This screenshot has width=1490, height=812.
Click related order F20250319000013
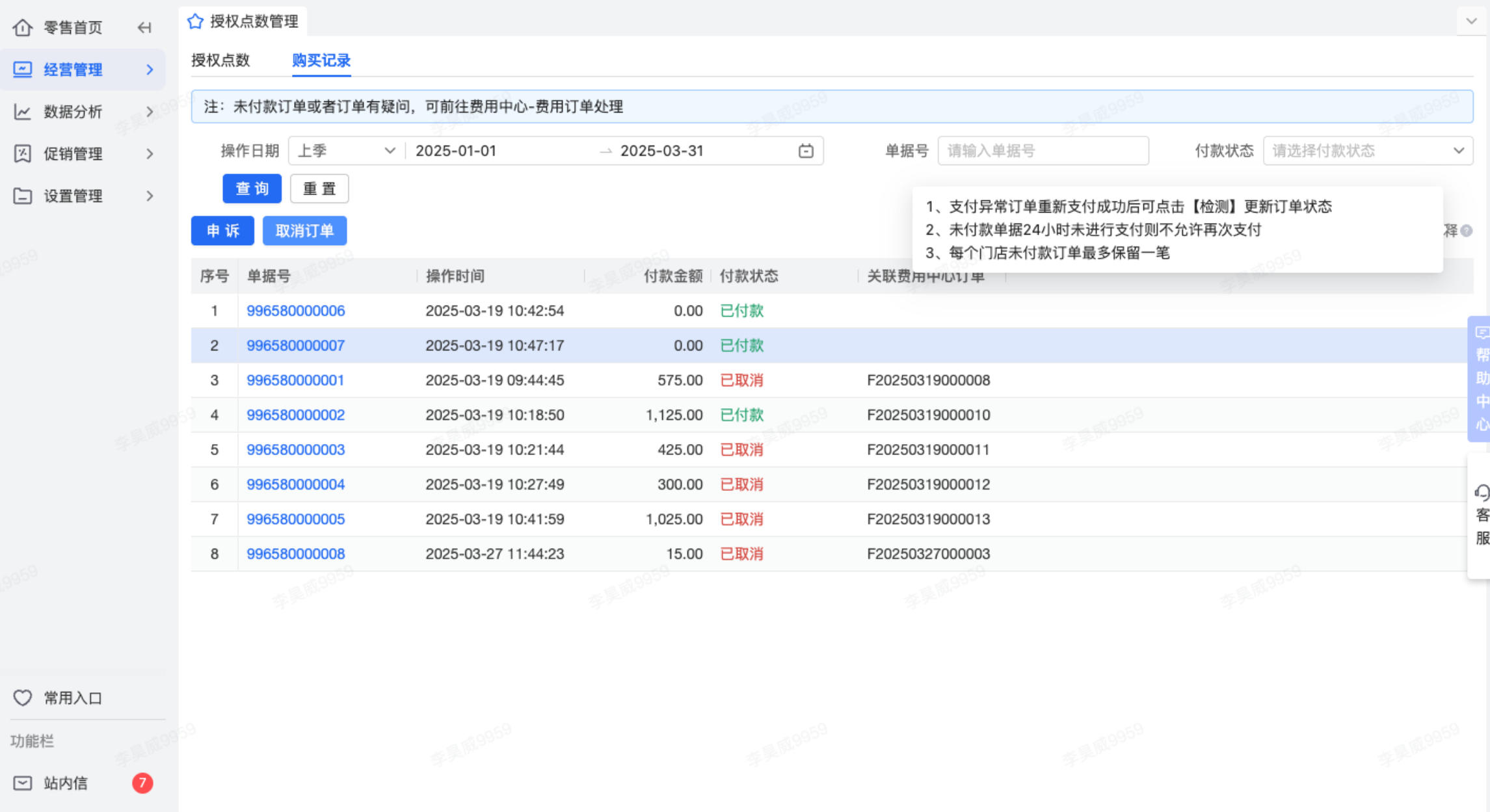[x=928, y=519]
